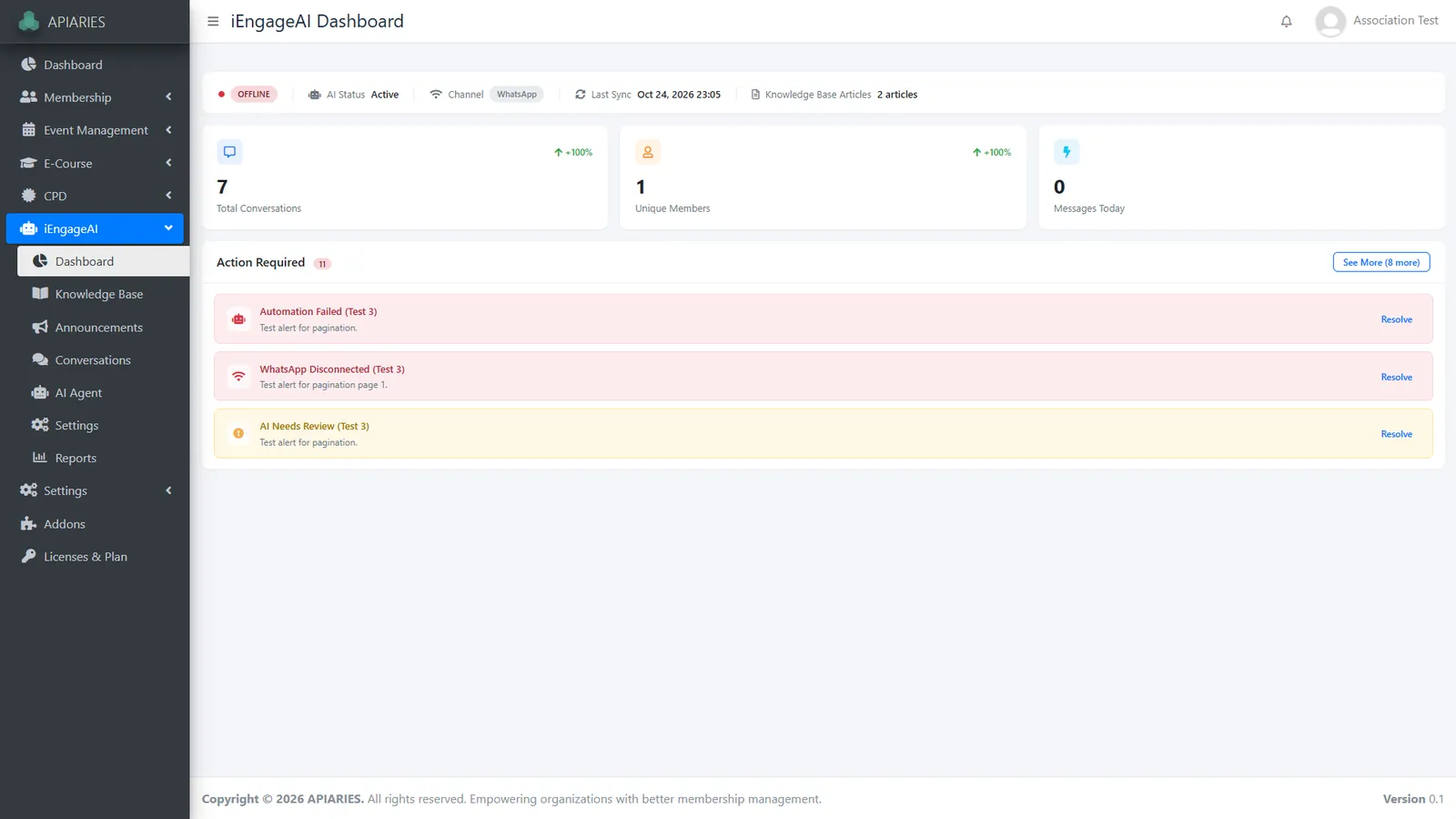Screen dimensions: 1456x819
Task: Open notifications bell
Action: point(1286,21)
